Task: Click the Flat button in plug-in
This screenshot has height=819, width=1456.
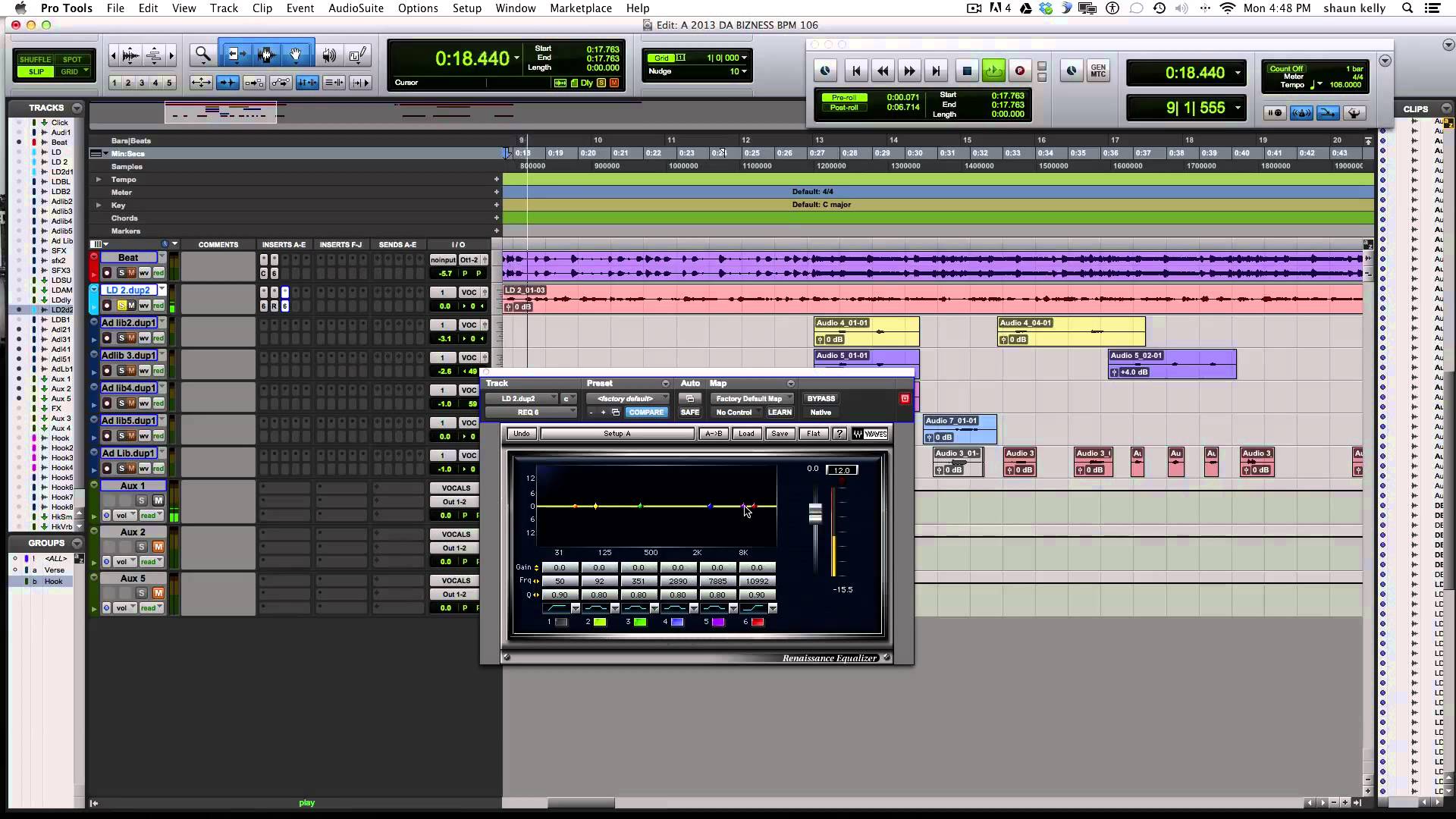Action: point(813,434)
